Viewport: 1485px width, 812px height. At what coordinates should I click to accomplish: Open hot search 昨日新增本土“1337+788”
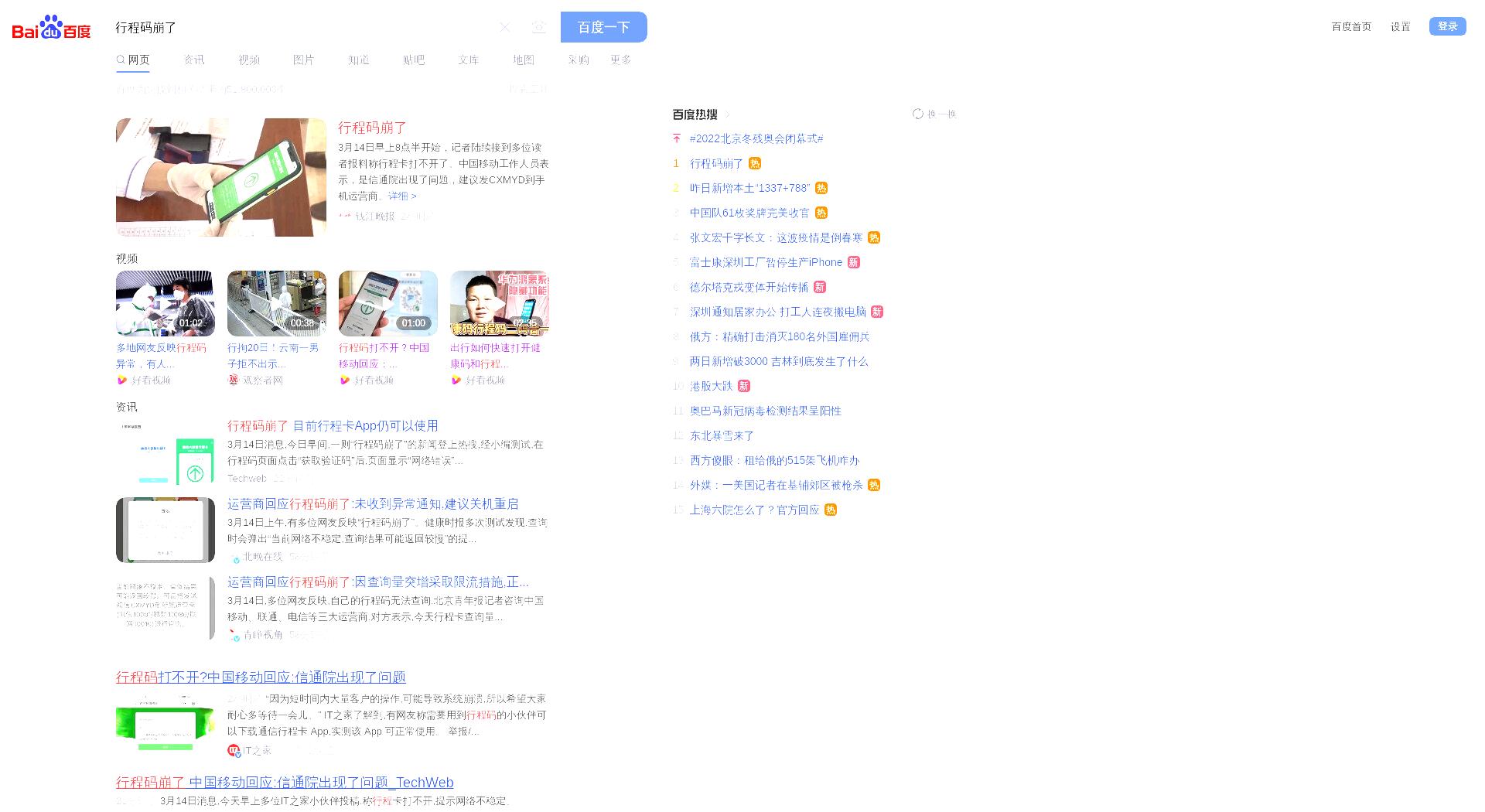pyautogui.click(x=749, y=189)
